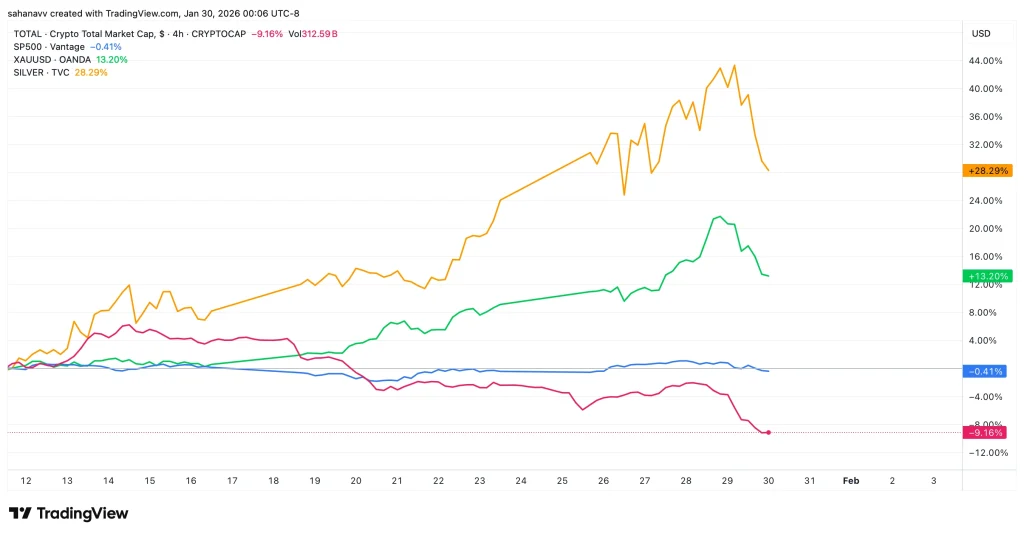
Task: Click the red dot ending the crypto line
Action: 769,432
